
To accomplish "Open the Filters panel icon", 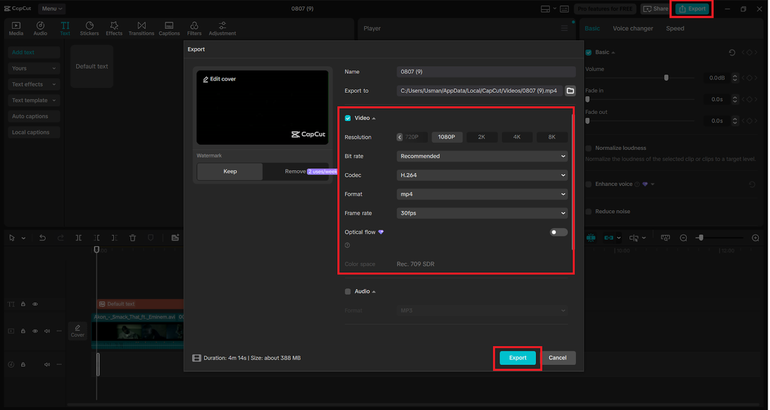I will pyautogui.click(x=194, y=28).
